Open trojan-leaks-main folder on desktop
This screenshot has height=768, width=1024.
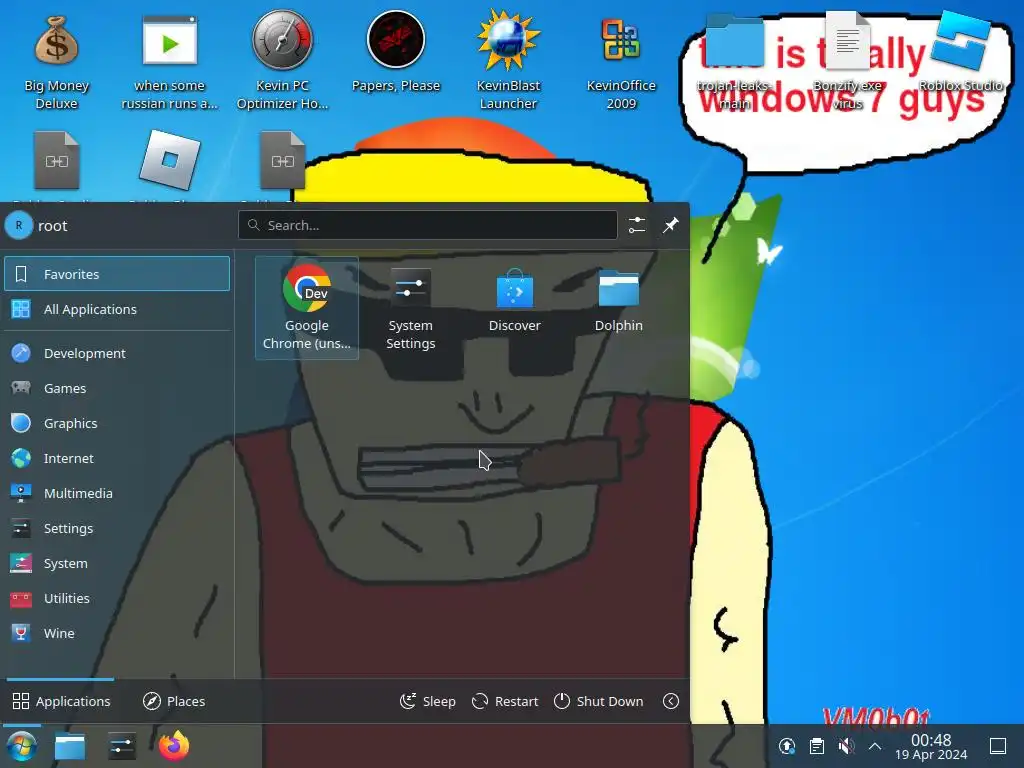point(734,60)
